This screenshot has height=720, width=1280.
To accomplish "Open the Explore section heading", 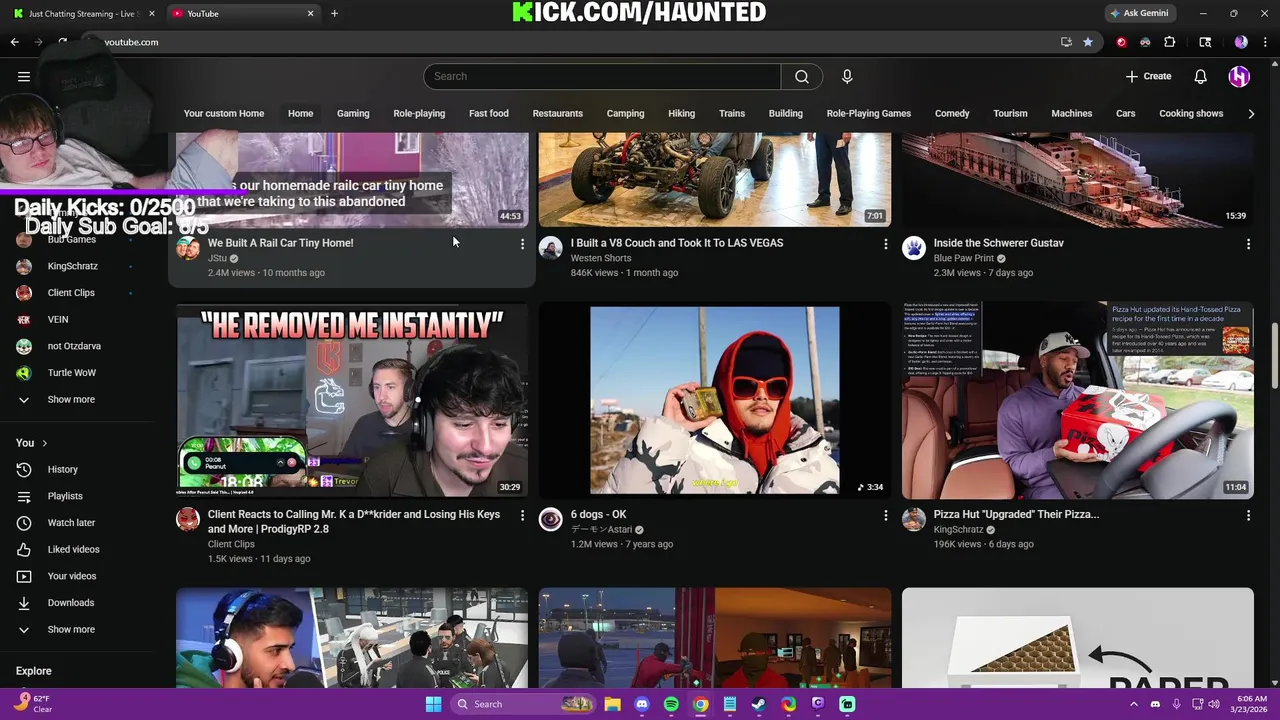I will (x=33, y=671).
